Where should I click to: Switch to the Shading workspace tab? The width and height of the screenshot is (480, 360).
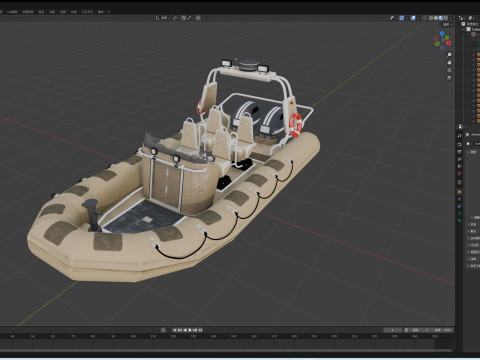(x=41, y=11)
